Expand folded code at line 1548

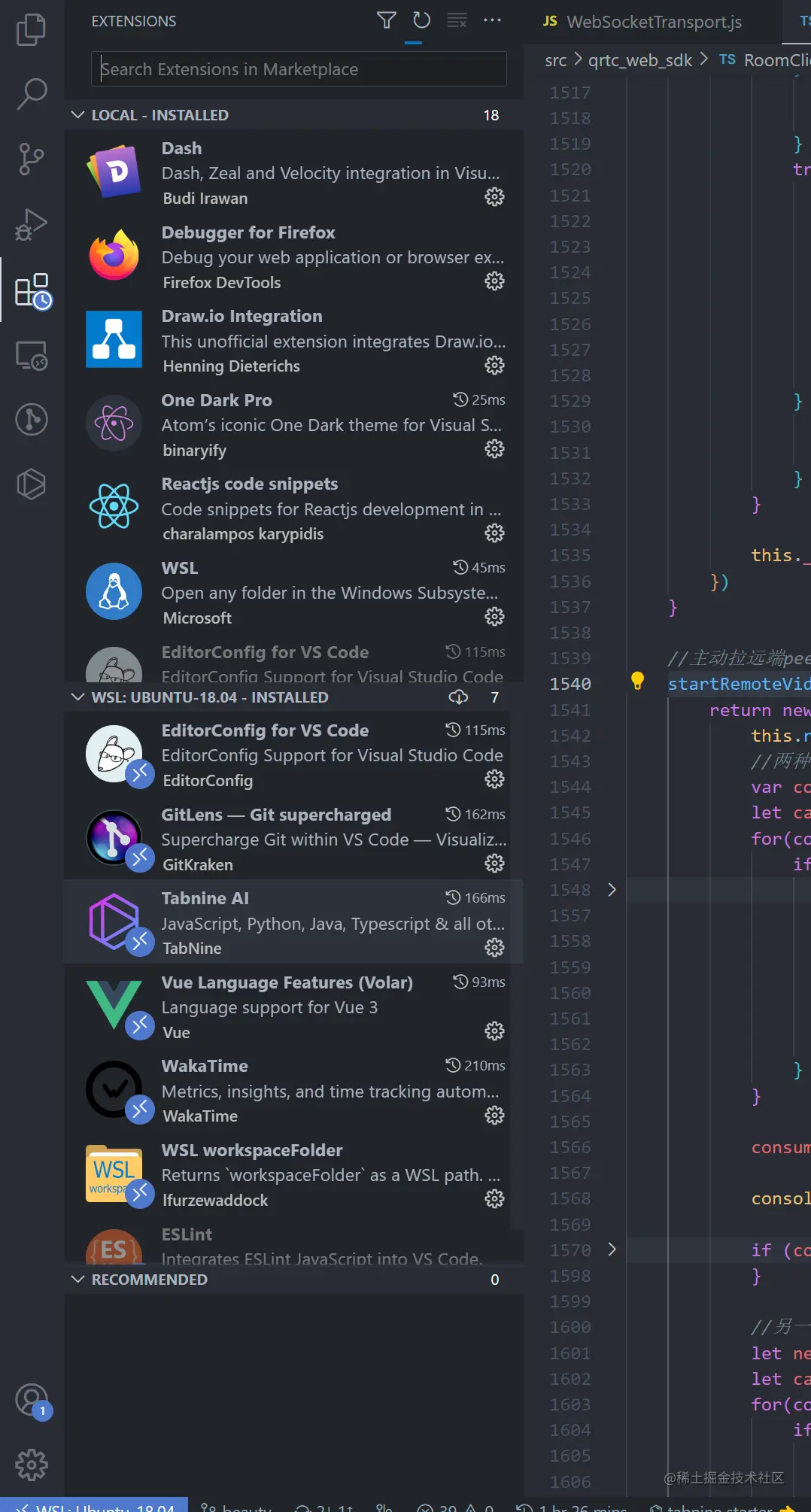(612, 890)
